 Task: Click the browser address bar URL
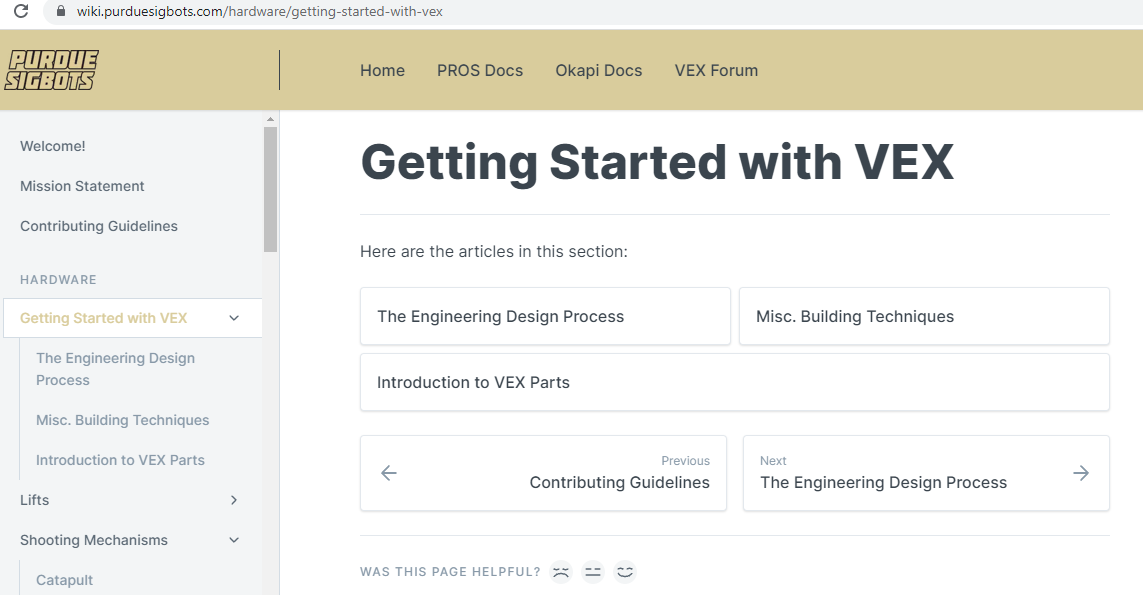pyautogui.click(x=260, y=12)
